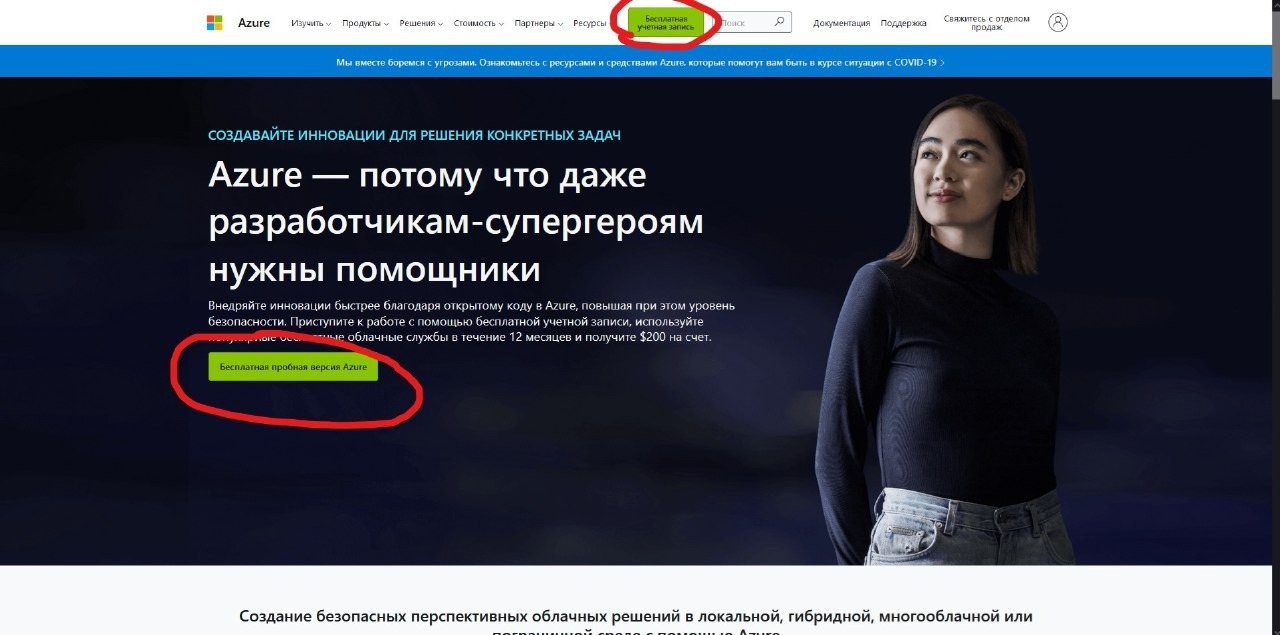Click the search magnifier icon
The width and height of the screenshot is (1280, 635).
pyautogui.click(x=780, y=21)
